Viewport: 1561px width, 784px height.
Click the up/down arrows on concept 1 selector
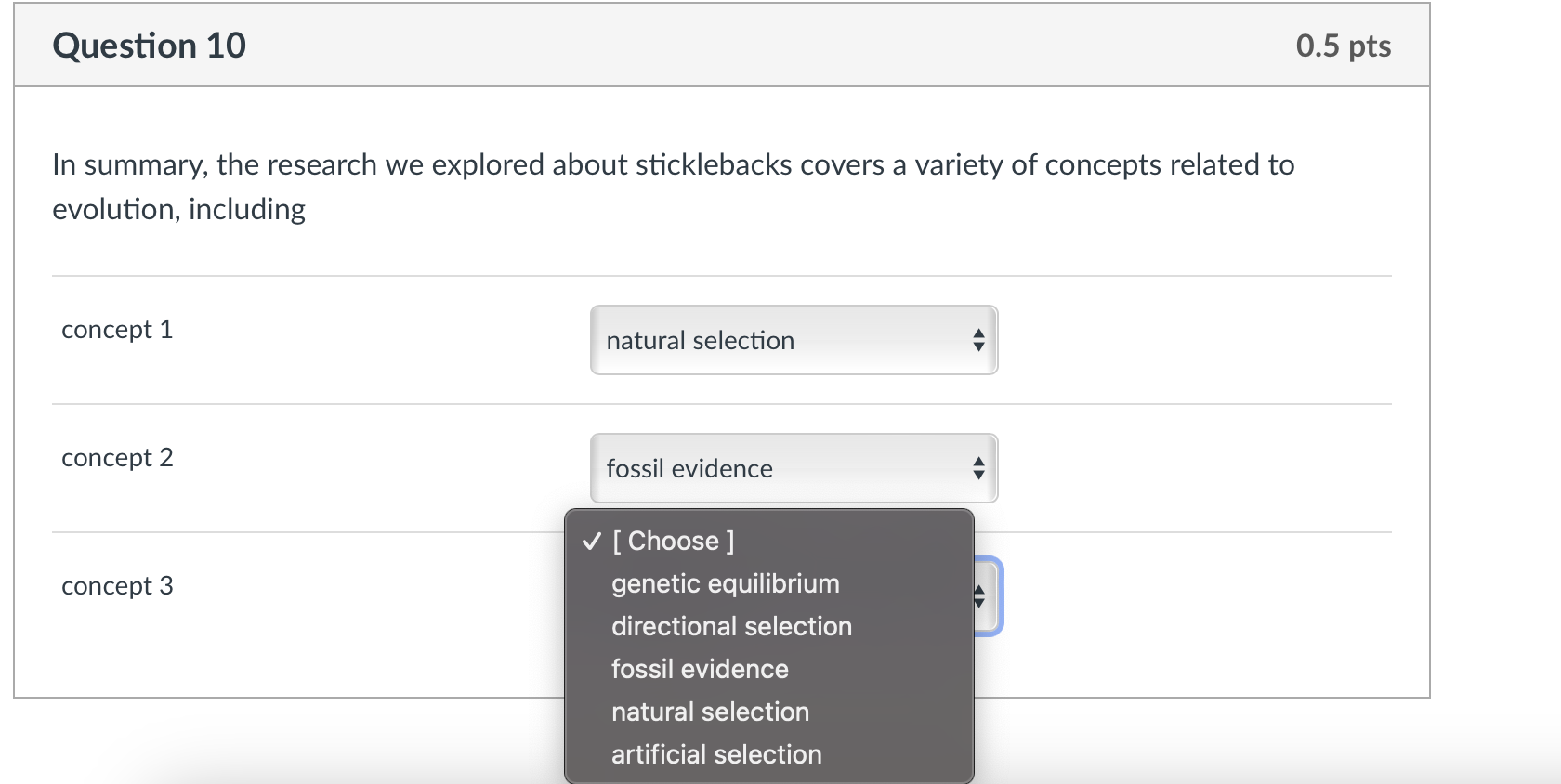tap(978, 340)
